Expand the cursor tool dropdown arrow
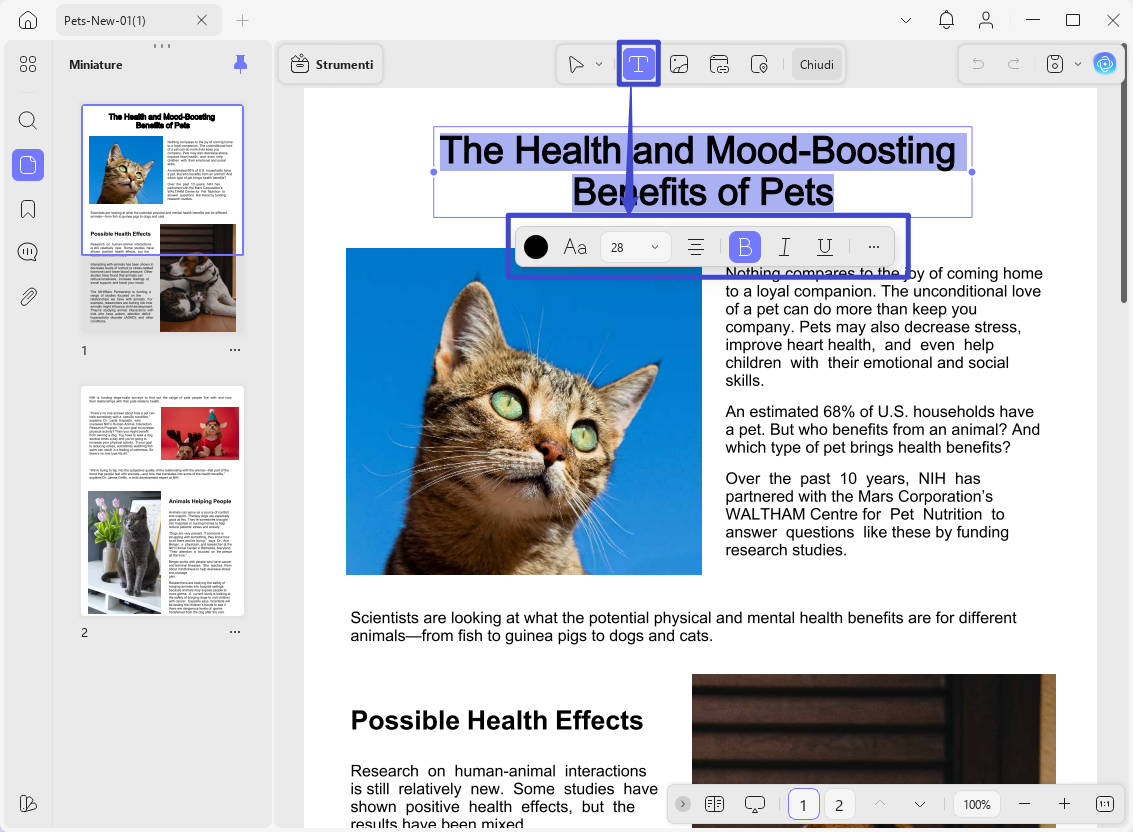The image size is (1133, 832). coord(599,64)
